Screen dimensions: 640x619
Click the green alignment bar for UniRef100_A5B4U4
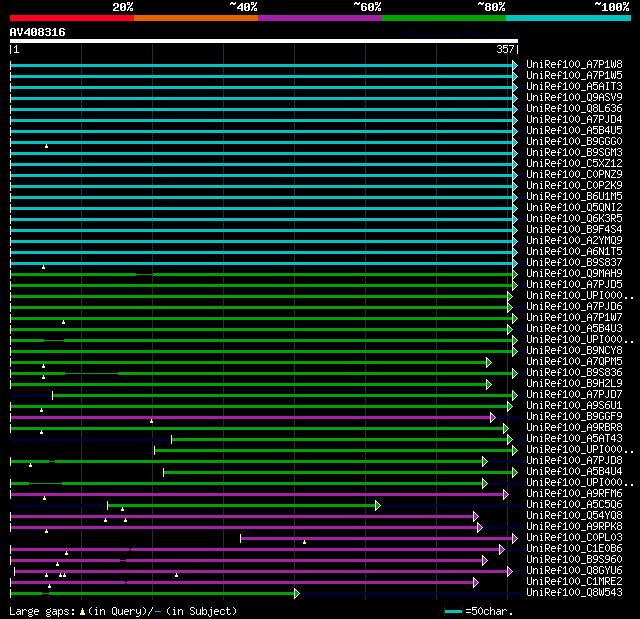coord(338,473)
